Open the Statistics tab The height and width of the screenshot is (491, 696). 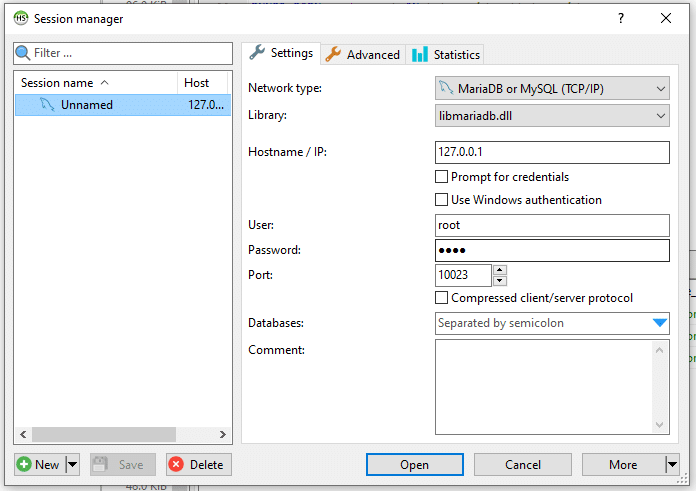(x=445, y=55)
